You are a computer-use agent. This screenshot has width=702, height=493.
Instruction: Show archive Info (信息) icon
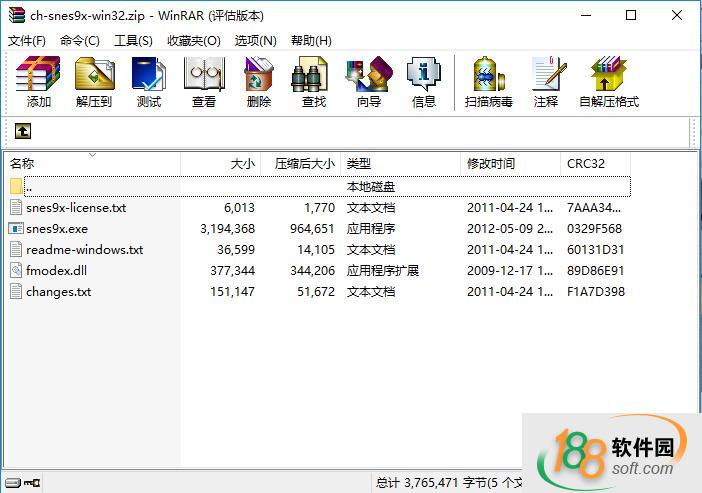click(x=423, y=82)
